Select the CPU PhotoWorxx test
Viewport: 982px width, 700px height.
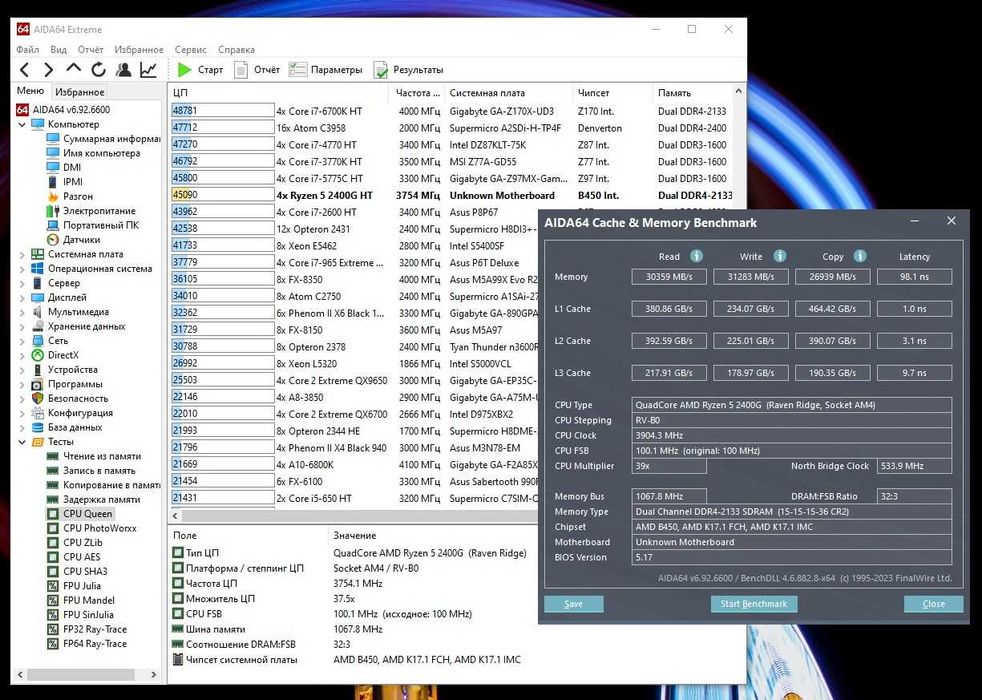(92, 528)
